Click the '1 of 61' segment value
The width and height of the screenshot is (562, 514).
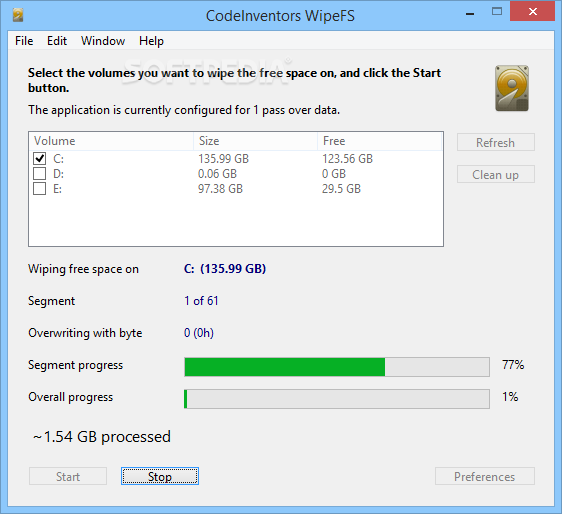point(201,300)
